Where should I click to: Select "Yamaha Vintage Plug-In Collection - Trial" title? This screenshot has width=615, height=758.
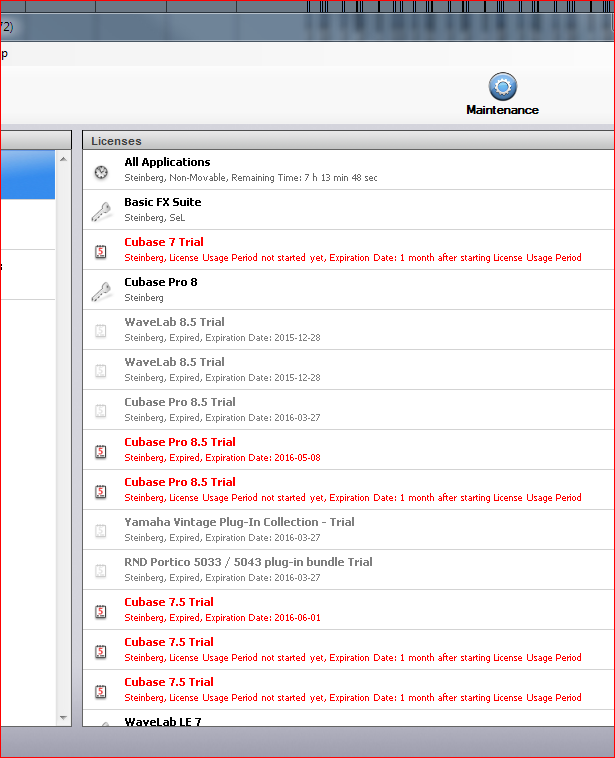click(x=239, y=522)
